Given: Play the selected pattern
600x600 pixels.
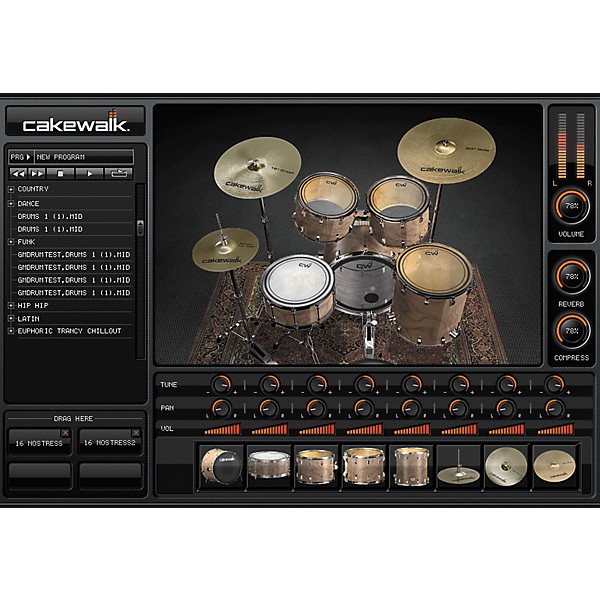Looking at the screenshot, I should click(90, 174).
